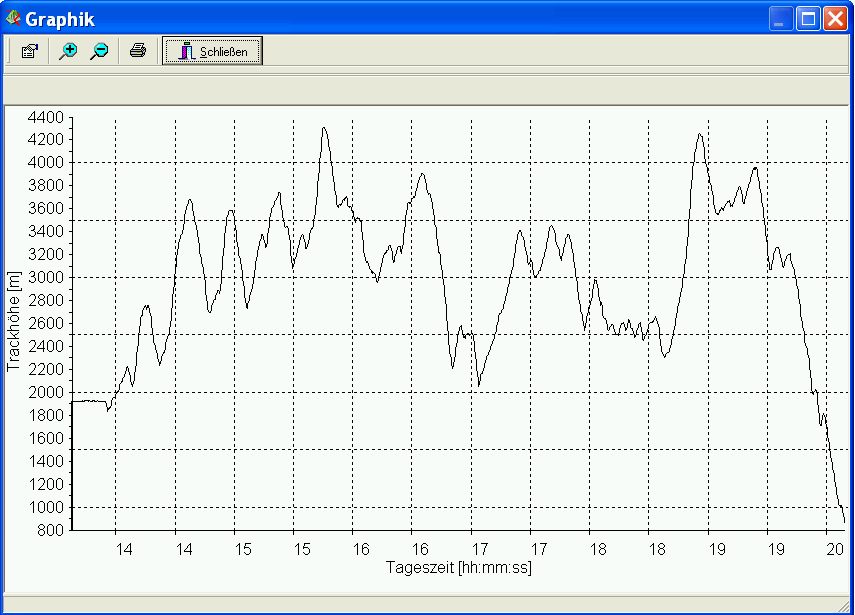The height and width of the screenshot is (615, 855).
Task: Click the Graphik window app icon
Action: pyautogui.click(x=13, y=18)
